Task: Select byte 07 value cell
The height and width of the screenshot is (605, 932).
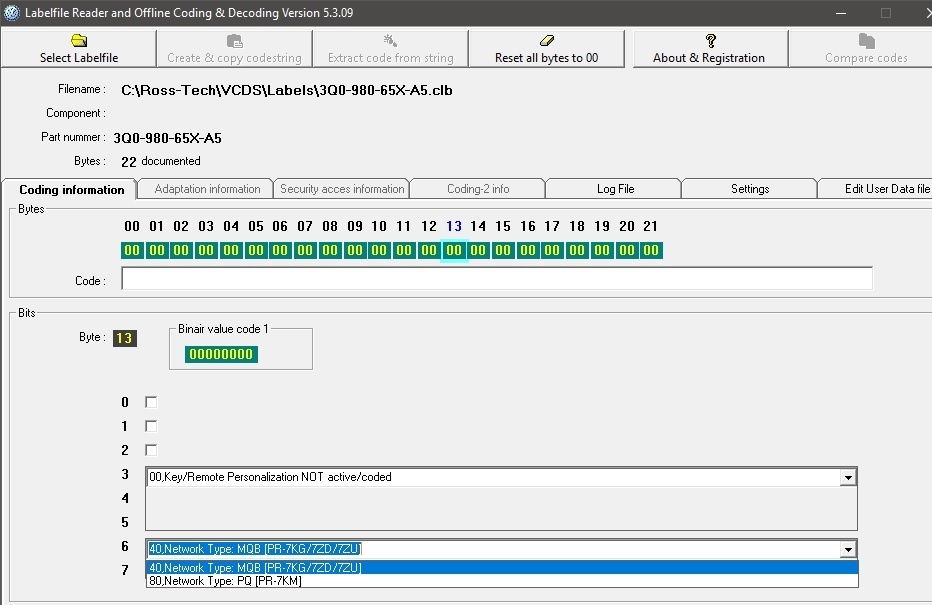Action: pos(305,250)
